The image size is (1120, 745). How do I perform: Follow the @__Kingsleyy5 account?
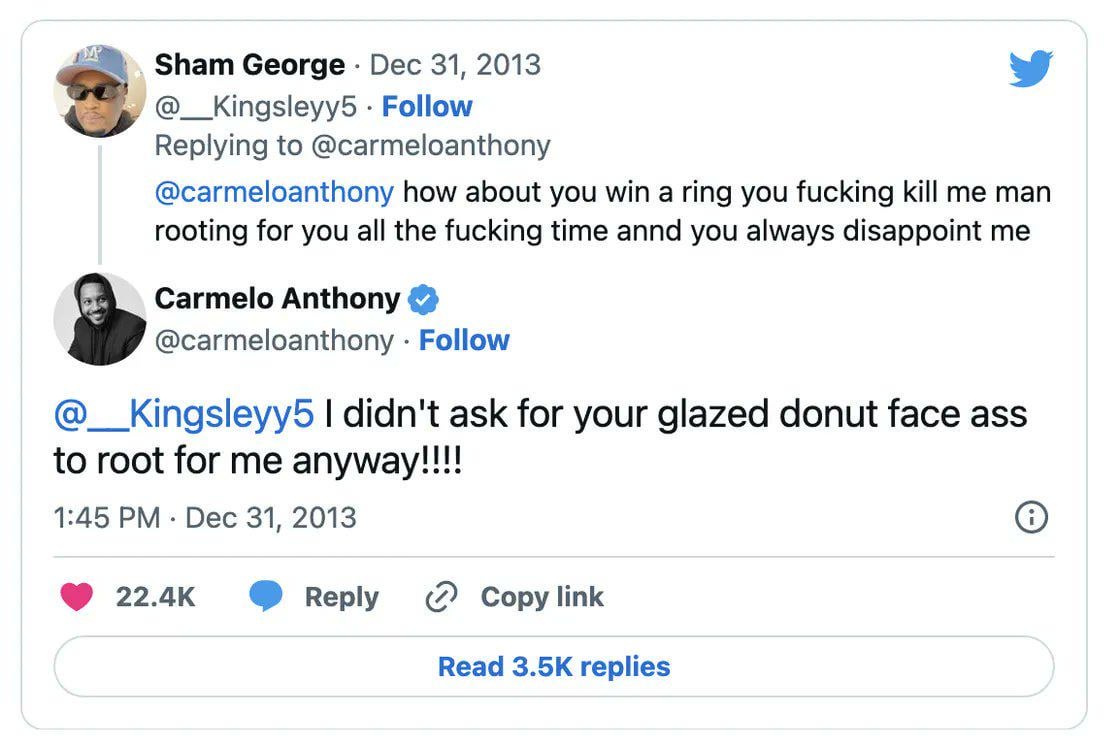427,106
